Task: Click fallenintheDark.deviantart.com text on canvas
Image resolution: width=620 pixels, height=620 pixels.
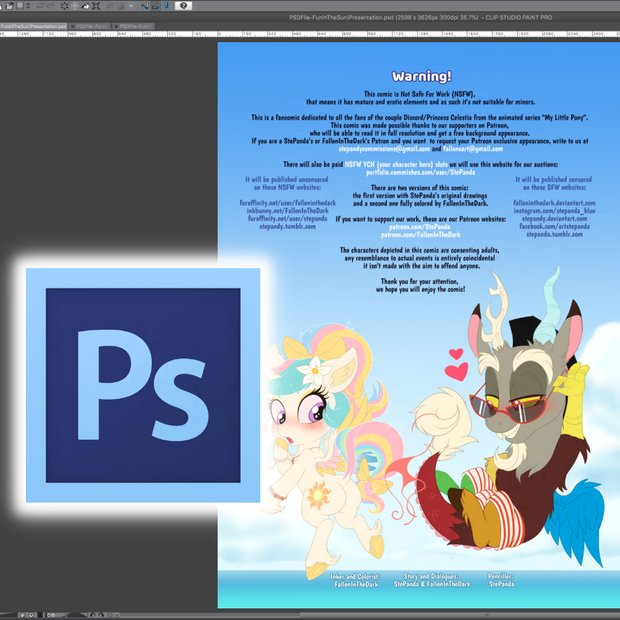Action: [554, 203]
